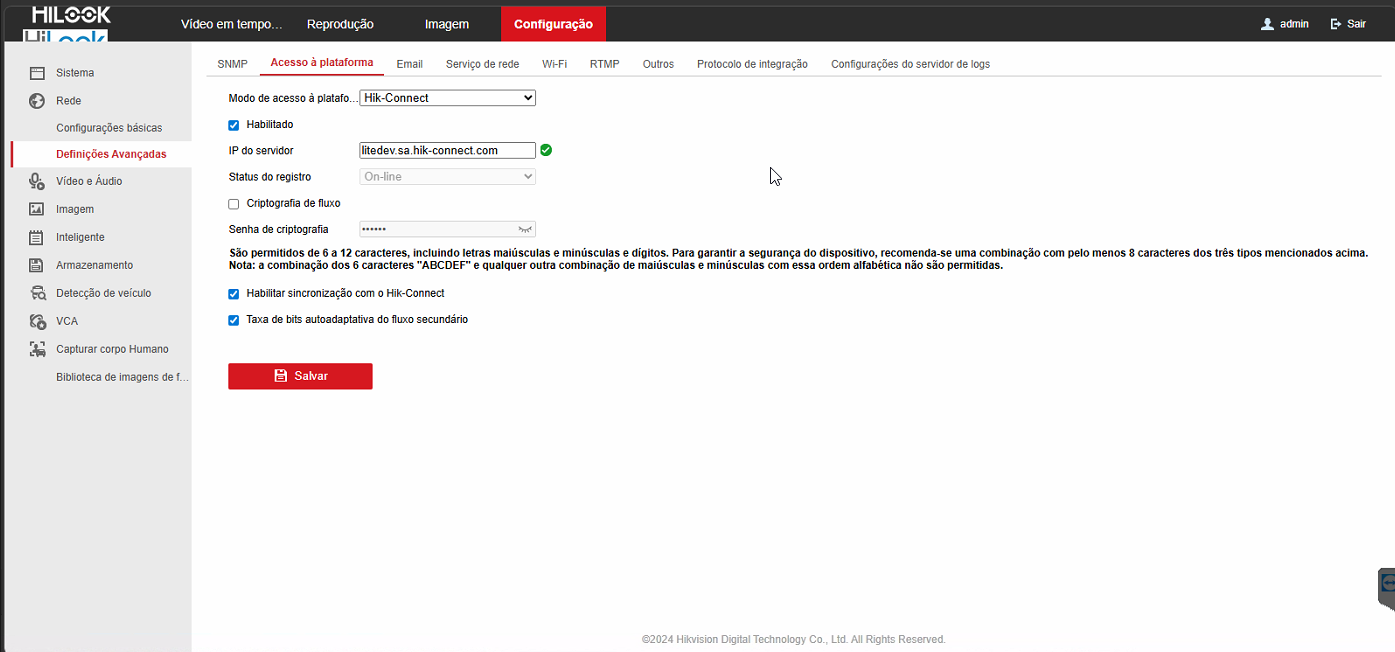Switch to the Email tab
The height and width of the screenshot is (652, 1395).
pos(409,64)
